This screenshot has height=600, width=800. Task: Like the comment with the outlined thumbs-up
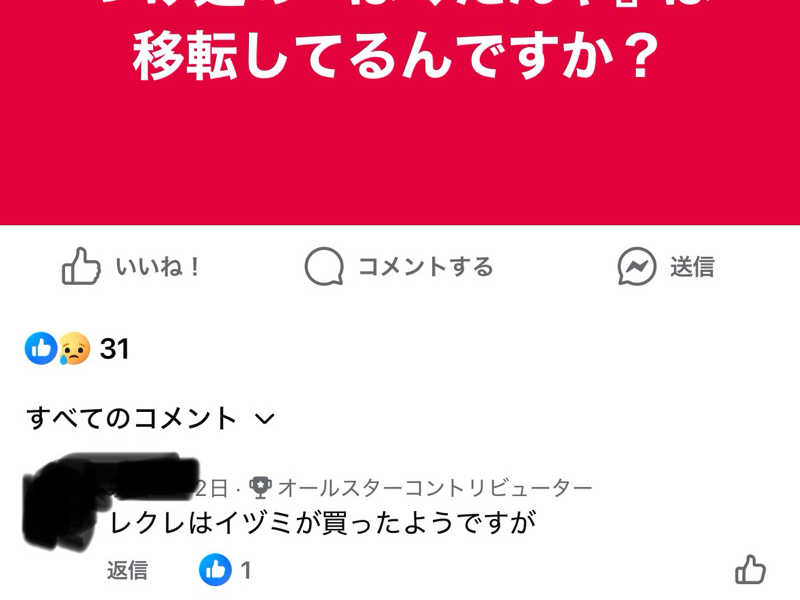[x=750, y=569]
